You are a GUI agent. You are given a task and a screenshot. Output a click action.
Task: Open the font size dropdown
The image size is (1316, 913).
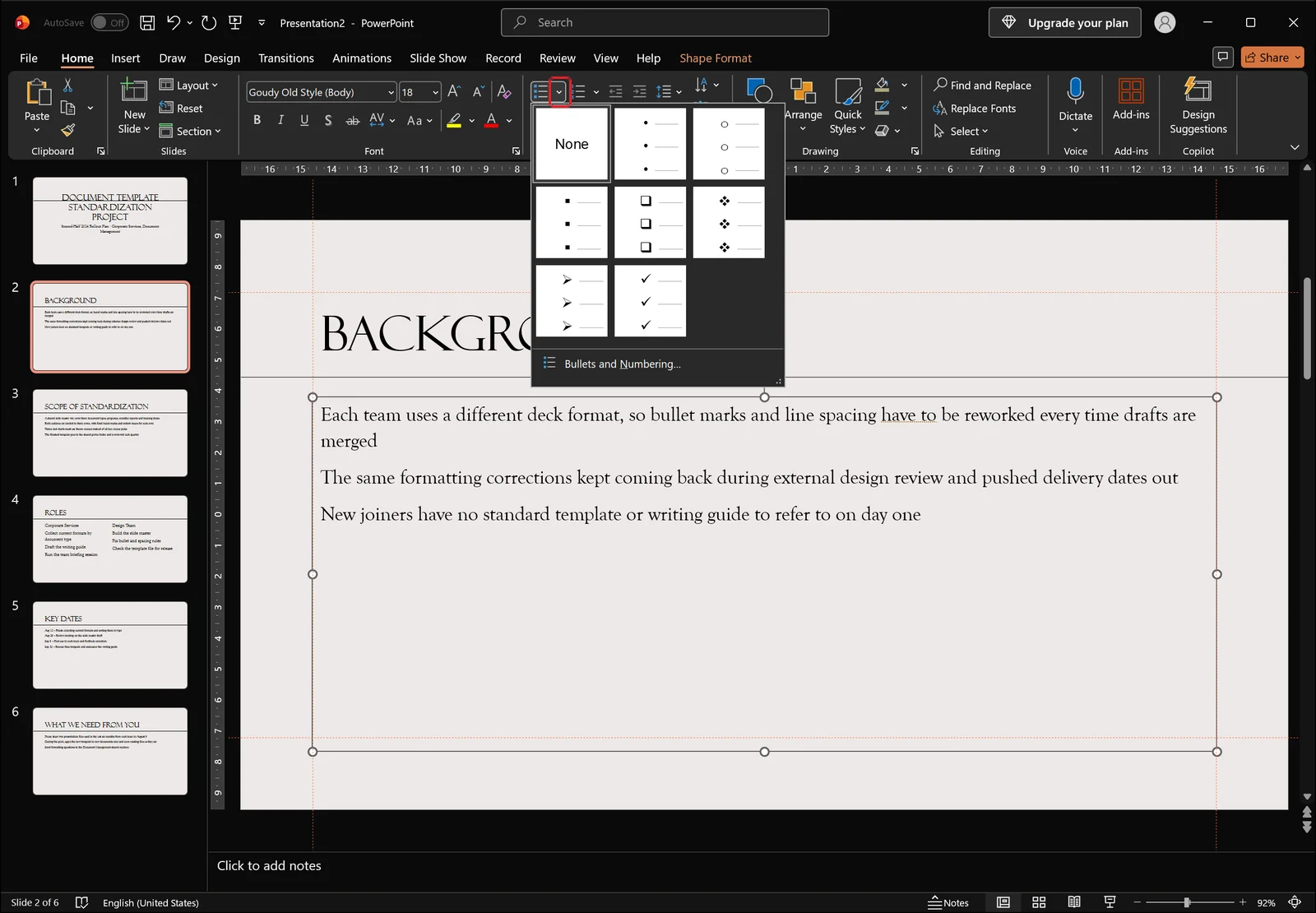pos(435,92)
